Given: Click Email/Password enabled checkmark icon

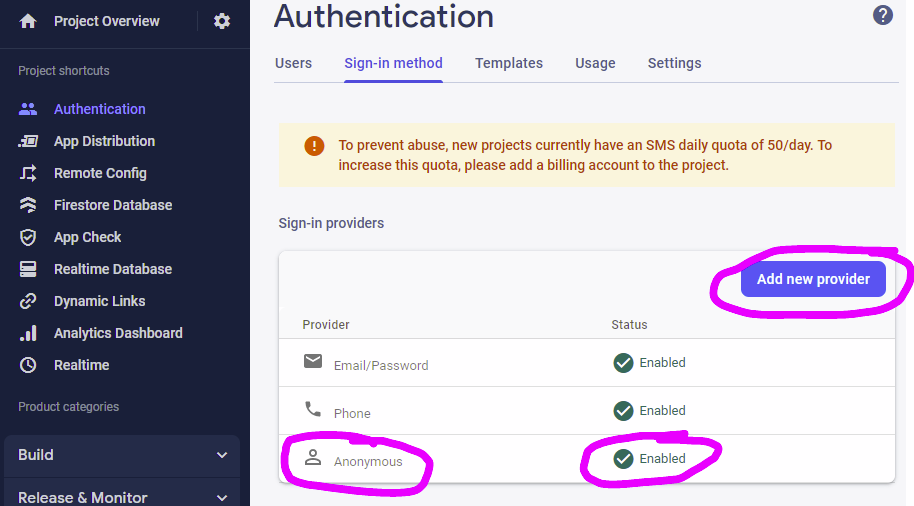Looking at the screenshot, I should (623, 363).
